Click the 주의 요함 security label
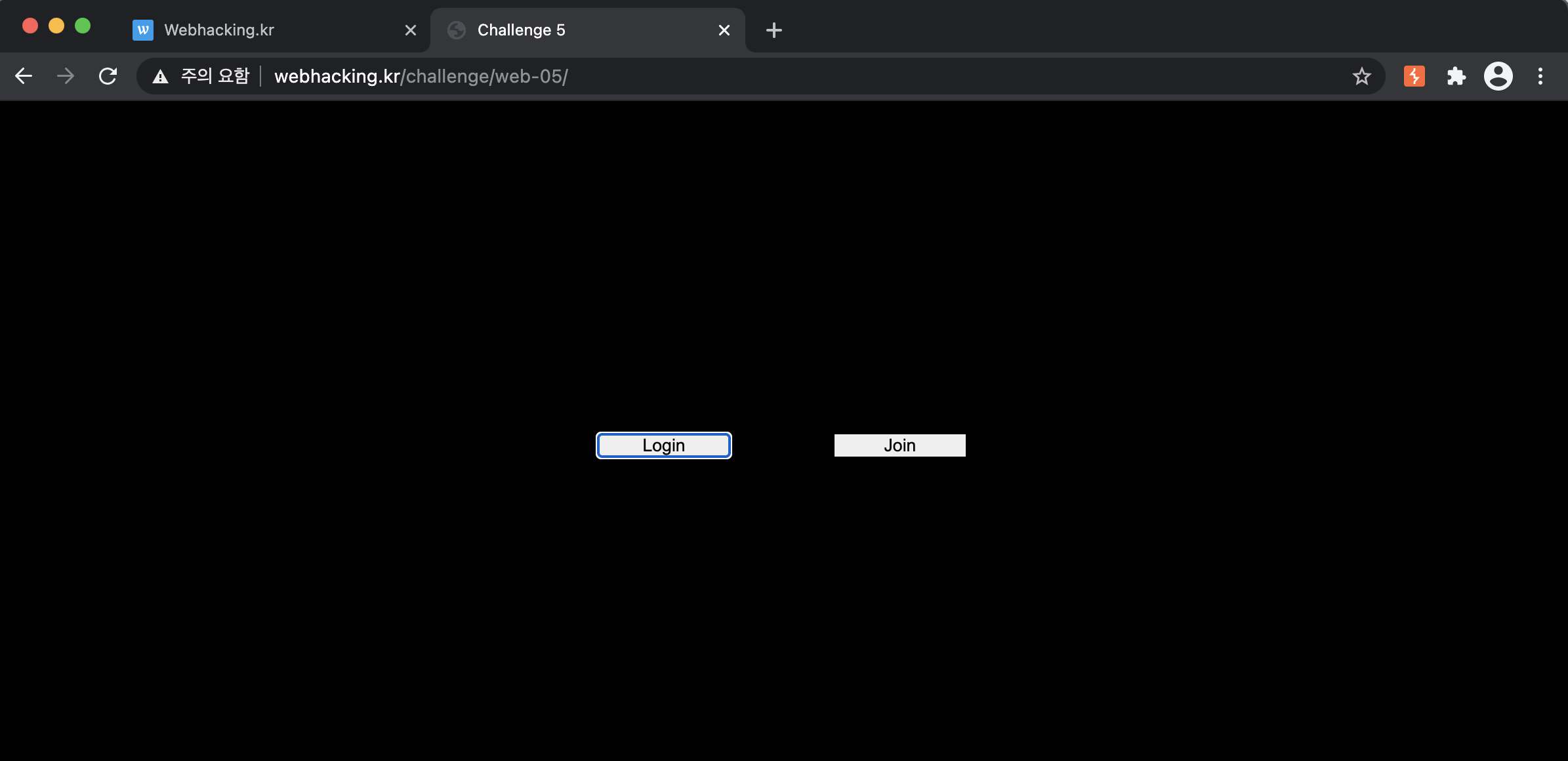 click(x=215, y=76)
